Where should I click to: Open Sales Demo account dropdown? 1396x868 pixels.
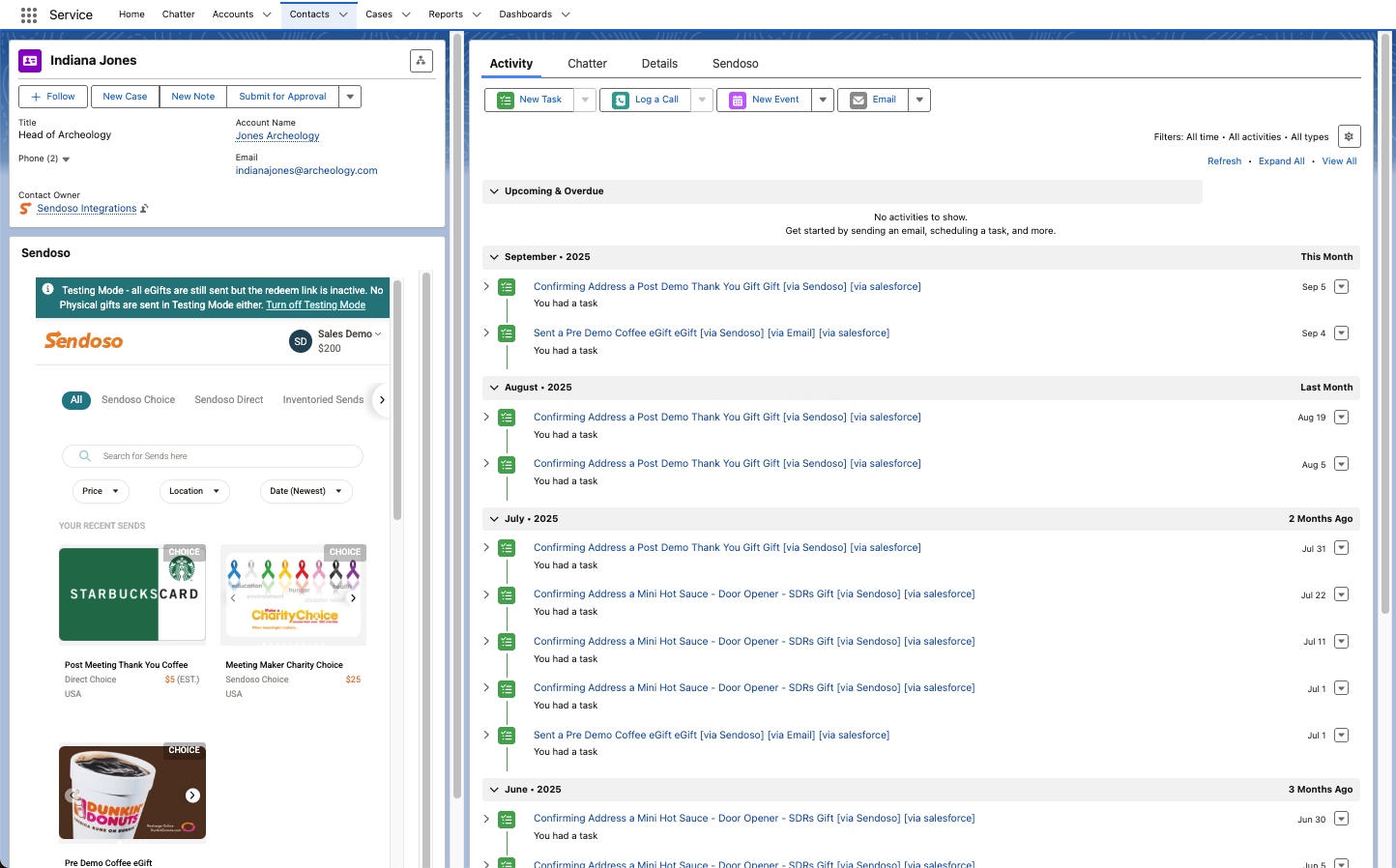[378, 334]
